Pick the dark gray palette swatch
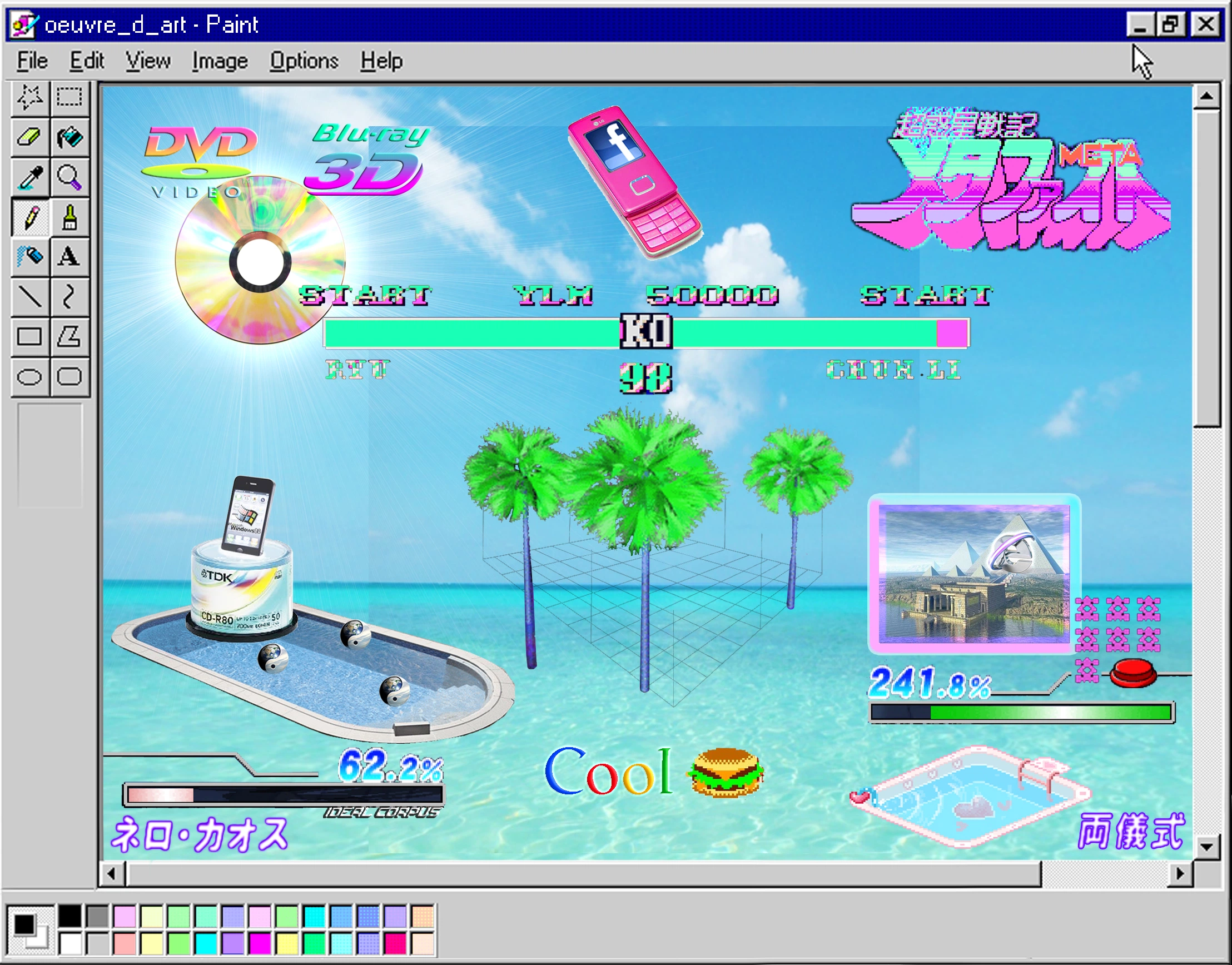This screenshot has height=965, width=1232. click(97, 917)
